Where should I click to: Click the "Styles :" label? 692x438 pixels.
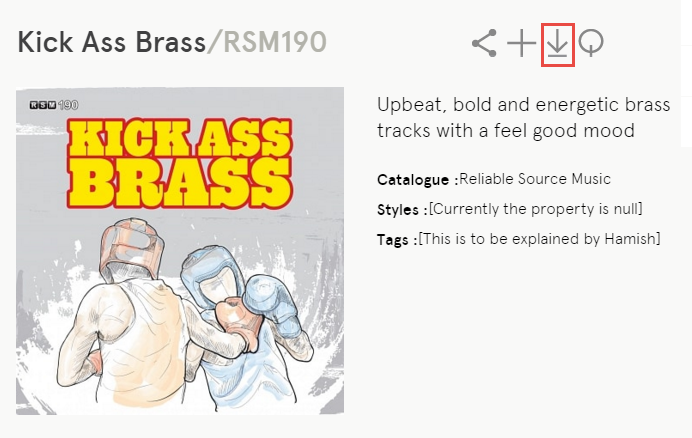pyautogui.click(x=402, y=209)
